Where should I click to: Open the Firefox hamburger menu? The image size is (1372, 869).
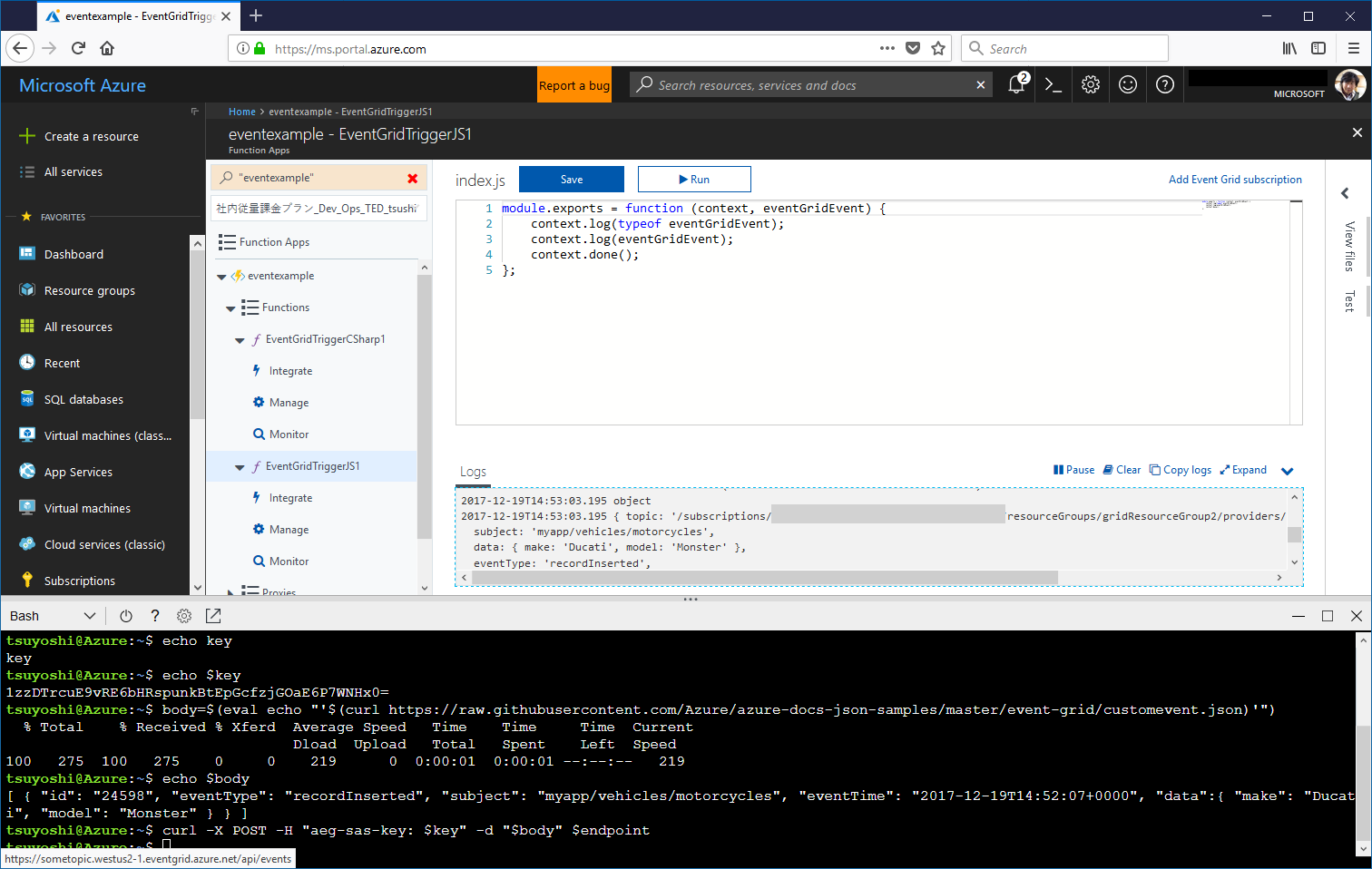[x=1353, y=48]
